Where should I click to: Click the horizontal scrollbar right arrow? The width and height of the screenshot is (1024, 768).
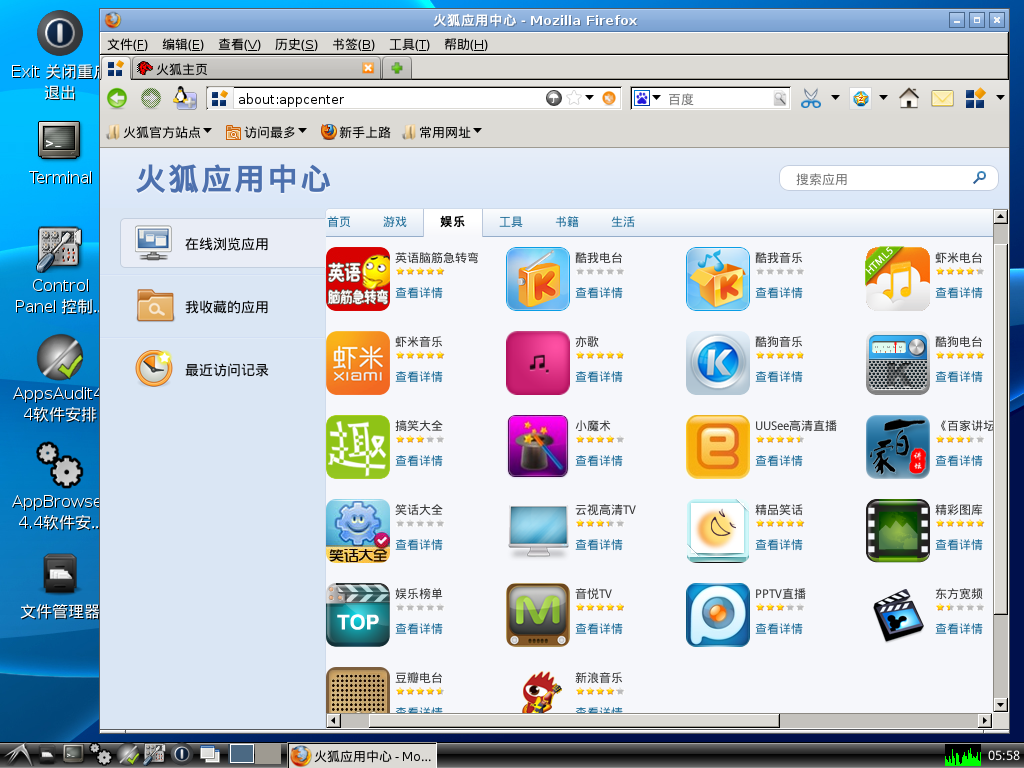[985, 720]
